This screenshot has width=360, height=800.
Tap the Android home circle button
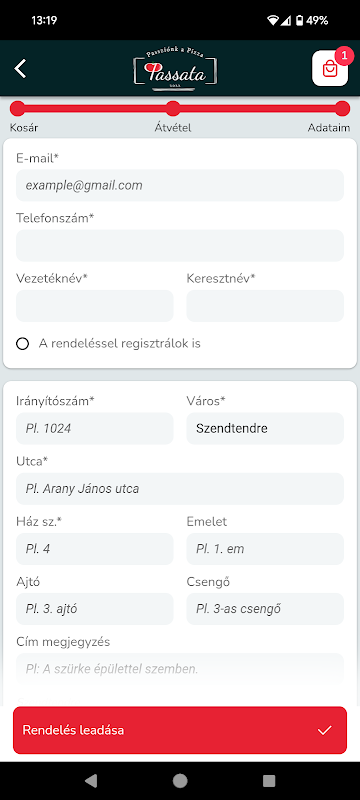180,781
